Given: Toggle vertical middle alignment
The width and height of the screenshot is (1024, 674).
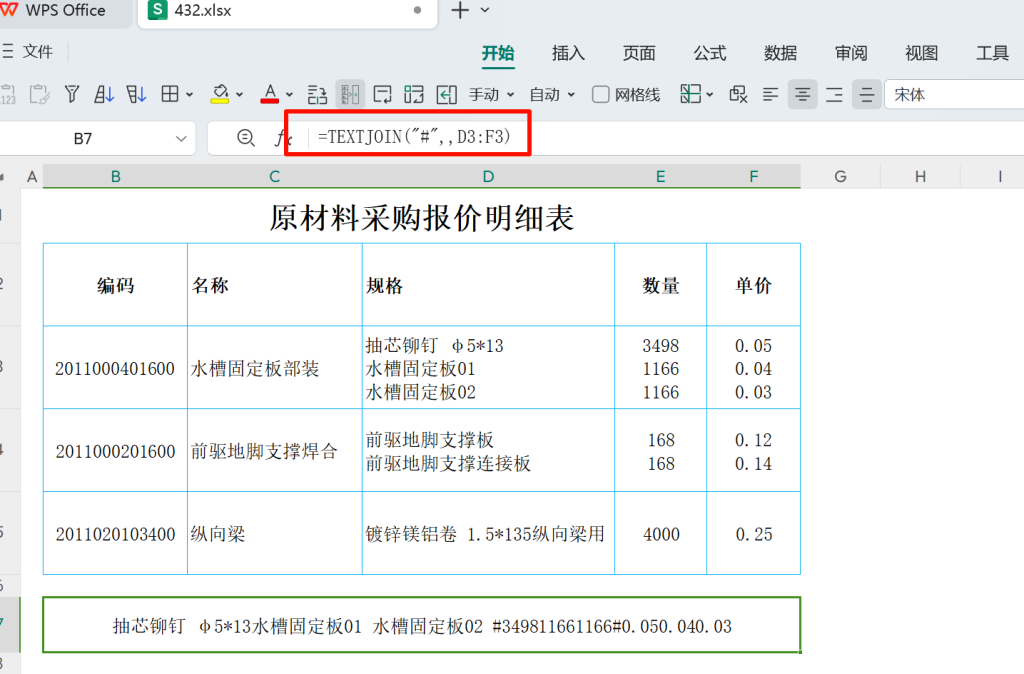Looking at the screenshot, I should pos(867,95).
